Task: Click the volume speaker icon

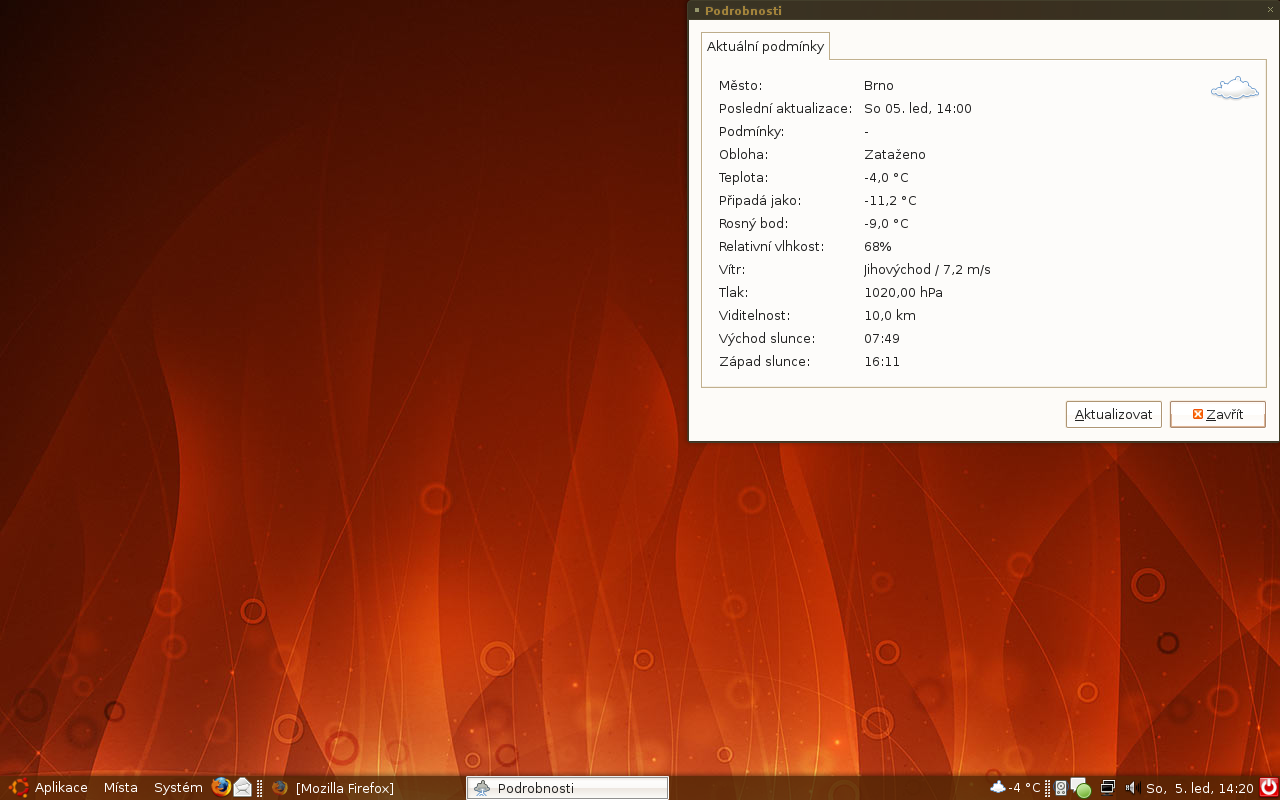Action: 1132,787
